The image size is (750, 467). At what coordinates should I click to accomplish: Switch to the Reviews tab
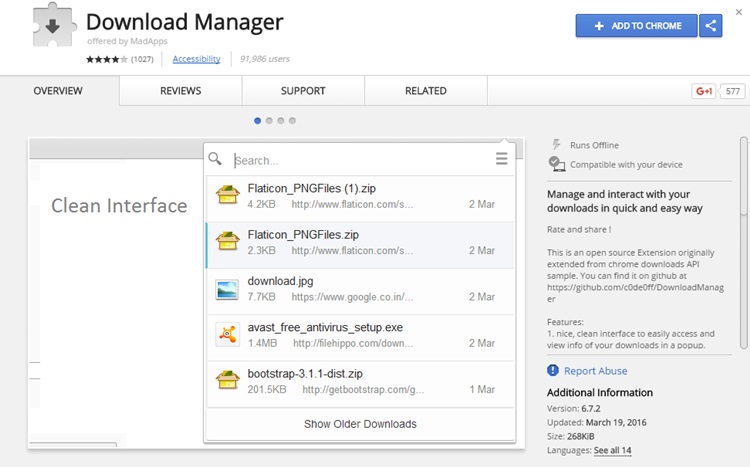click(x=180, y=90)
